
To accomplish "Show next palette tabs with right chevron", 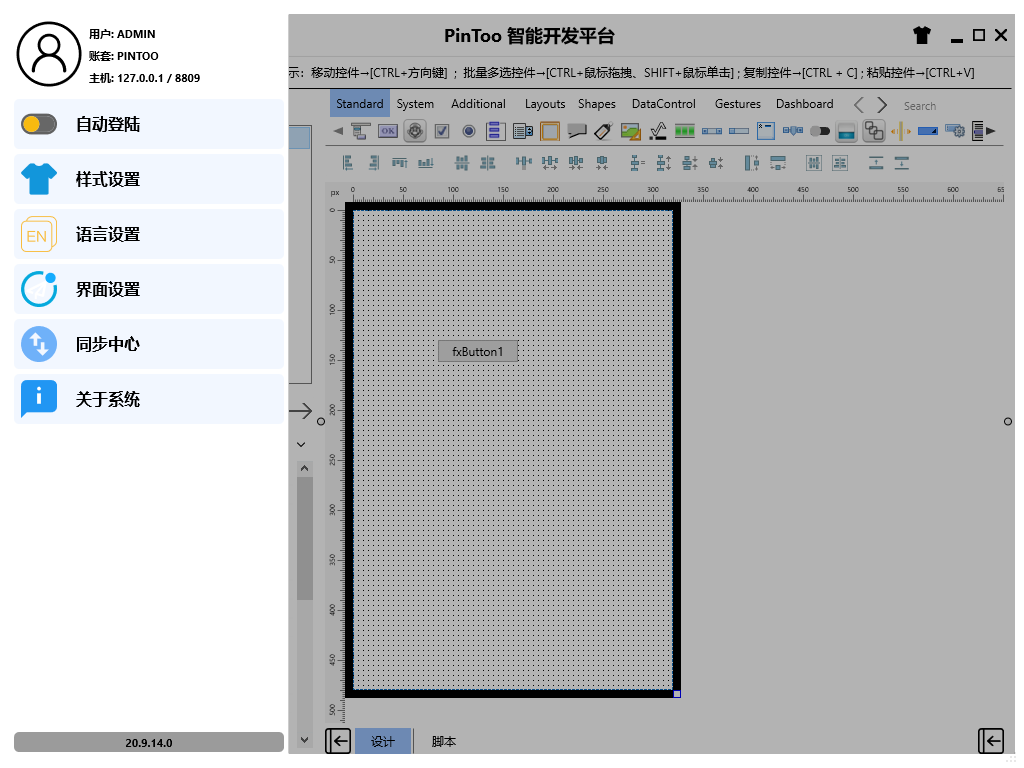I will point(882,104).
